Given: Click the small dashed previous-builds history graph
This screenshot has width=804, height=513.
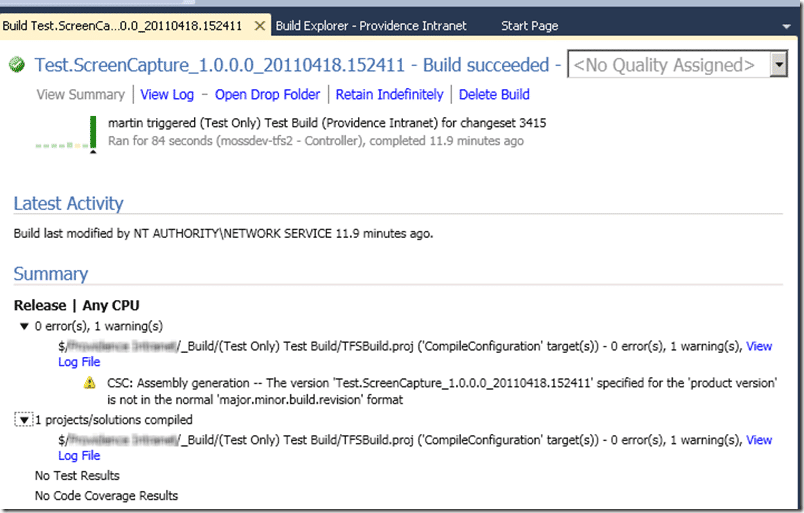Looking at the screenshot, I should [x=62, y=146].
